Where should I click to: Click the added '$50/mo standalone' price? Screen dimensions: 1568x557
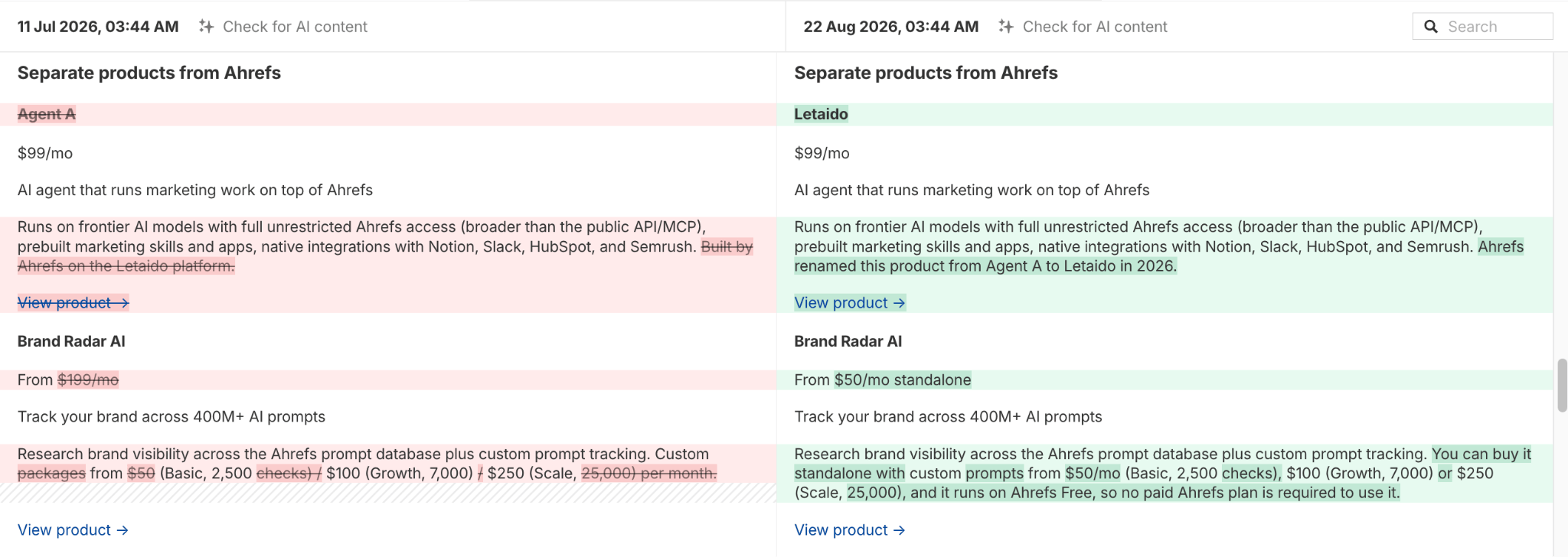point(903,380)
